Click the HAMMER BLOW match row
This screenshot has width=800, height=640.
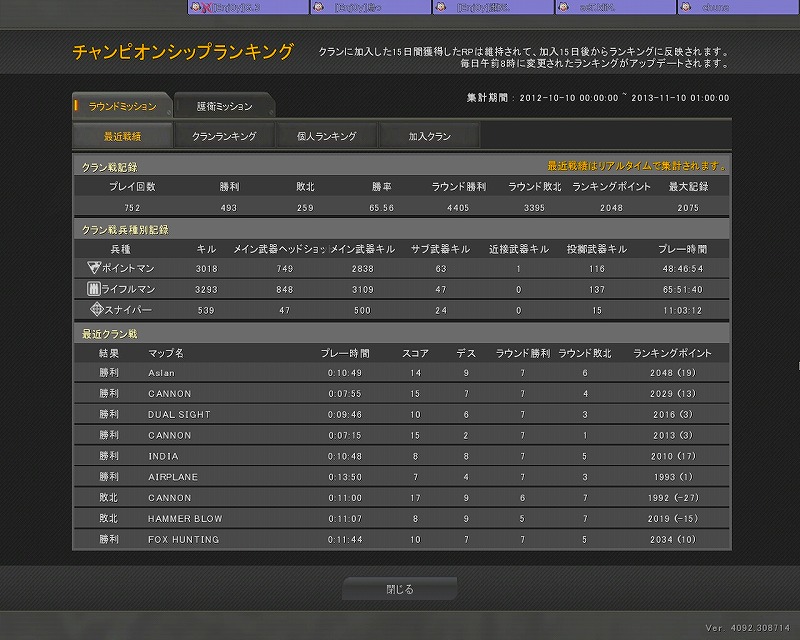pyautogui.click(x=400, y=518)
